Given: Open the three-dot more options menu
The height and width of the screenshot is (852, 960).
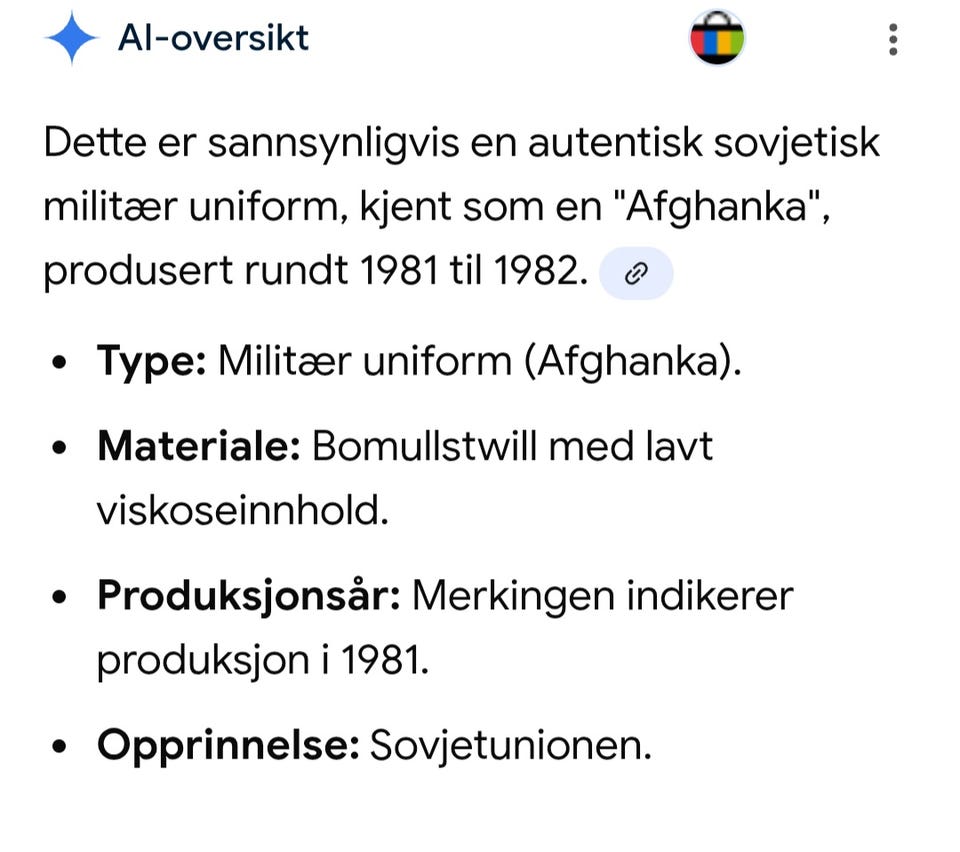Looking at the screenshot, I should point(893,40).
